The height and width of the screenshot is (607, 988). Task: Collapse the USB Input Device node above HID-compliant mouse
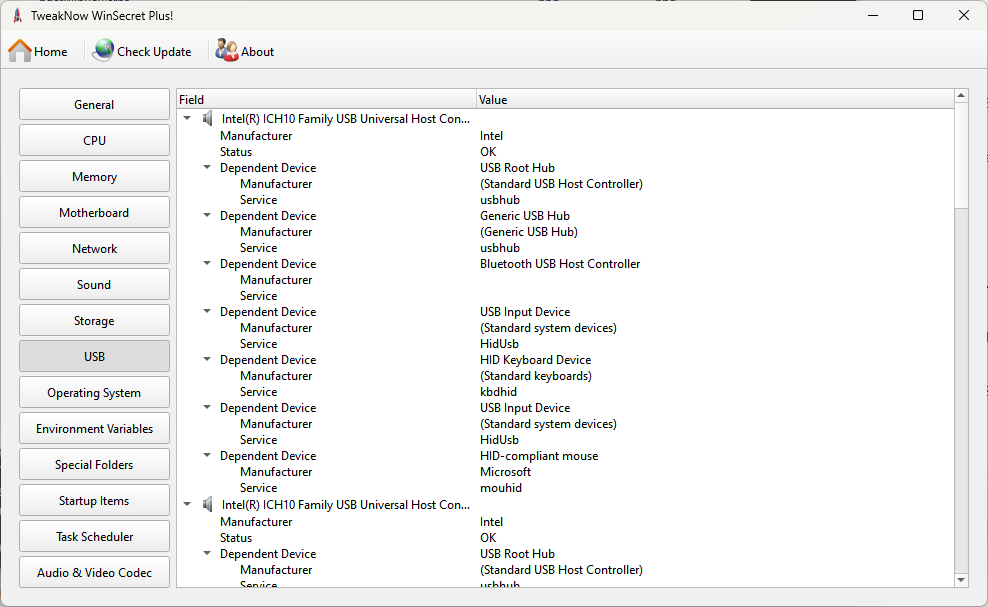[x=207, y=407]
